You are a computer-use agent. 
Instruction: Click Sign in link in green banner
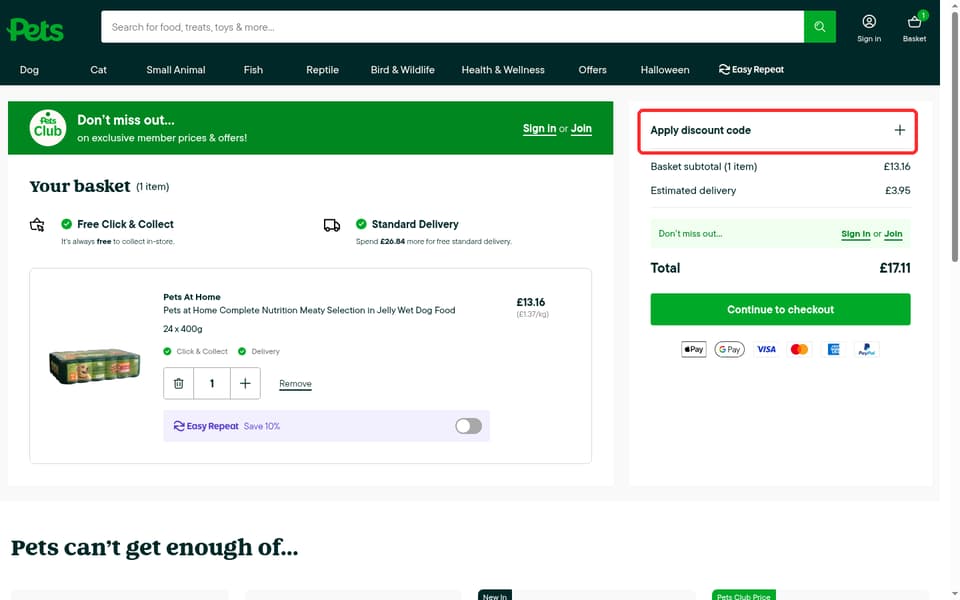coord(539,129)
